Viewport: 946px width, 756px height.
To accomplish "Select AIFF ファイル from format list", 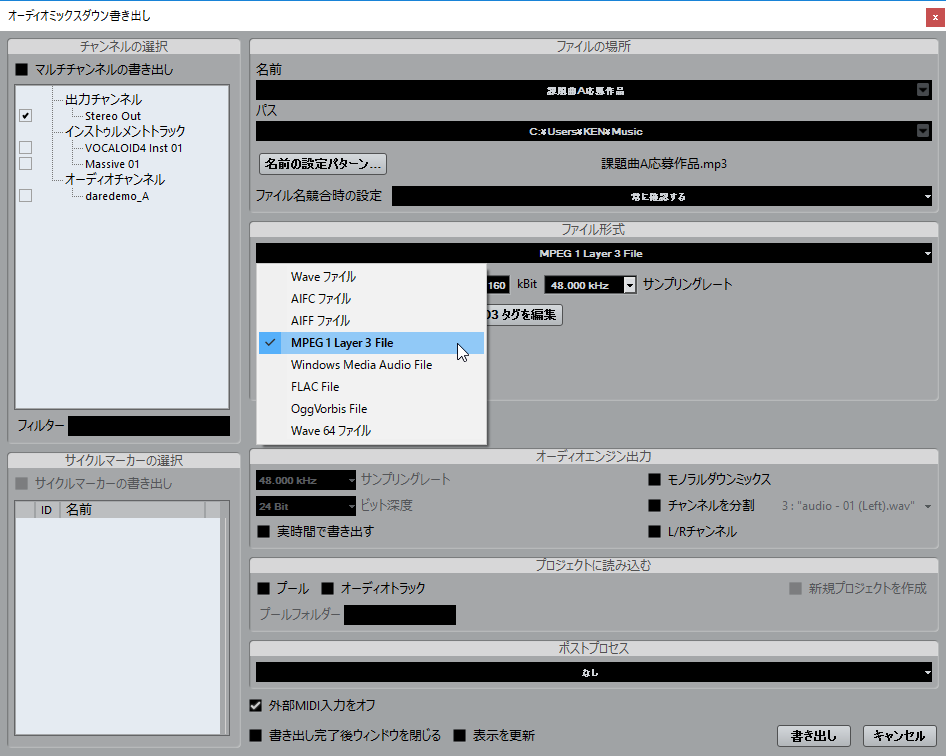I will click(371, 321).
